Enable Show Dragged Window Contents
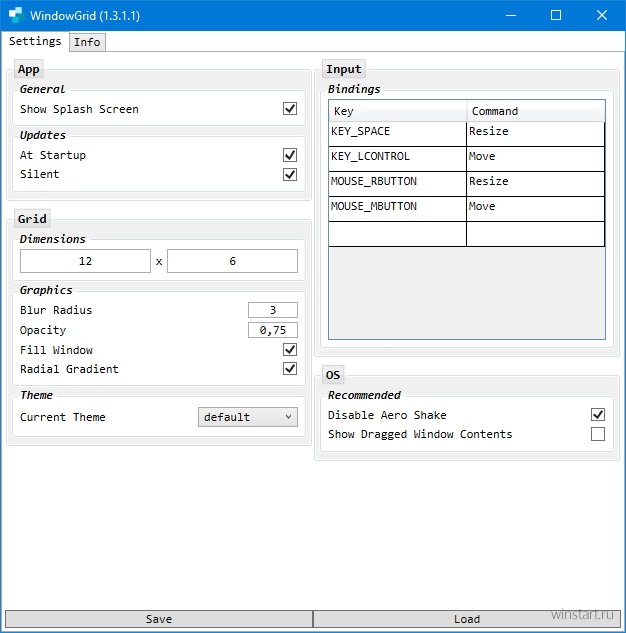 (598, 434)
